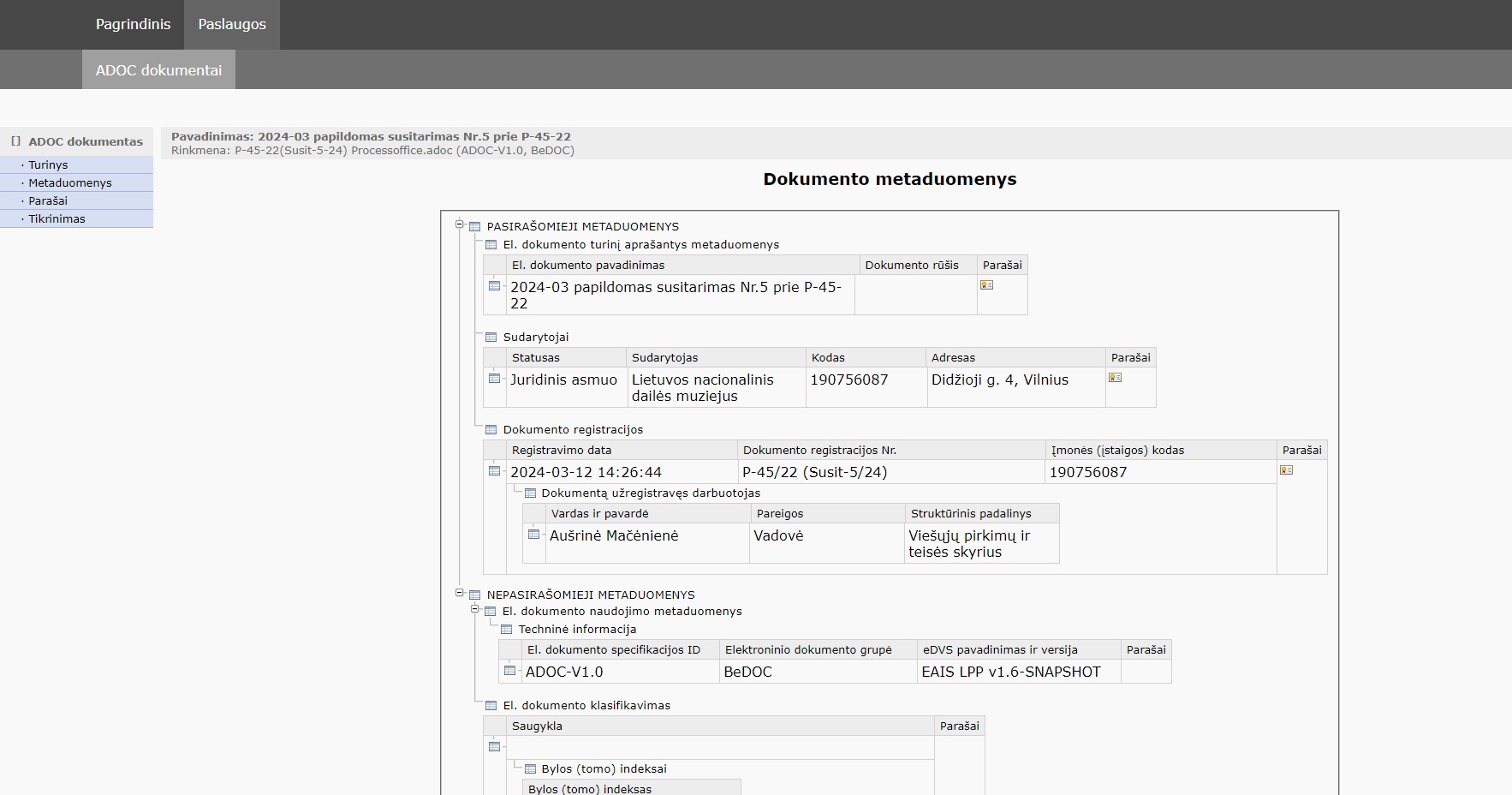Collapse PASIRAŠOMIEJI METADUOMENYS section
This screenshot has width=1512, height=795.
[x=460, y=224]
